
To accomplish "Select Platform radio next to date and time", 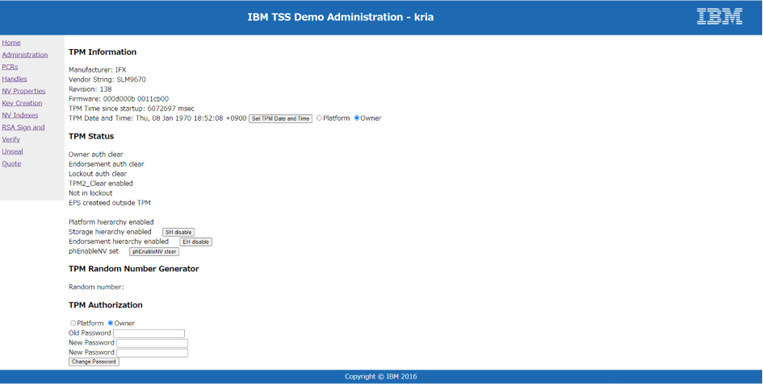I will [x=319, y=118].
